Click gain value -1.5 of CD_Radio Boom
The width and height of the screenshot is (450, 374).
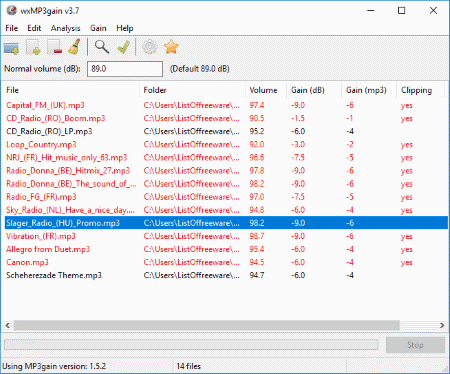pos(298,118)
